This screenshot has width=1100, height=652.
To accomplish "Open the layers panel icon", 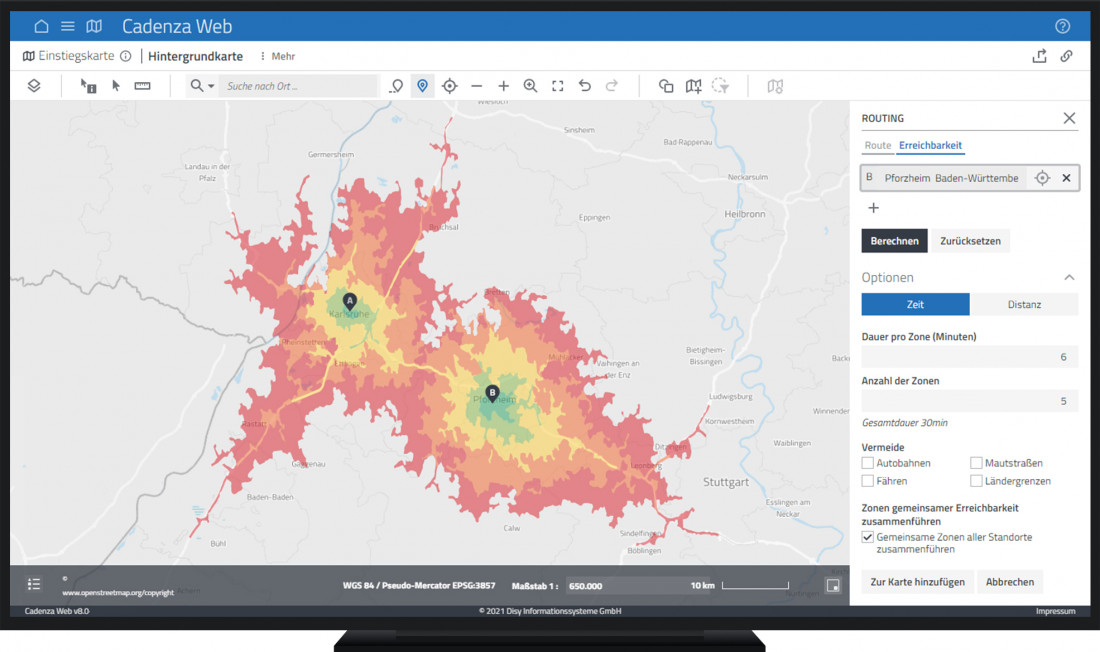I will click(x=34, y=86).
